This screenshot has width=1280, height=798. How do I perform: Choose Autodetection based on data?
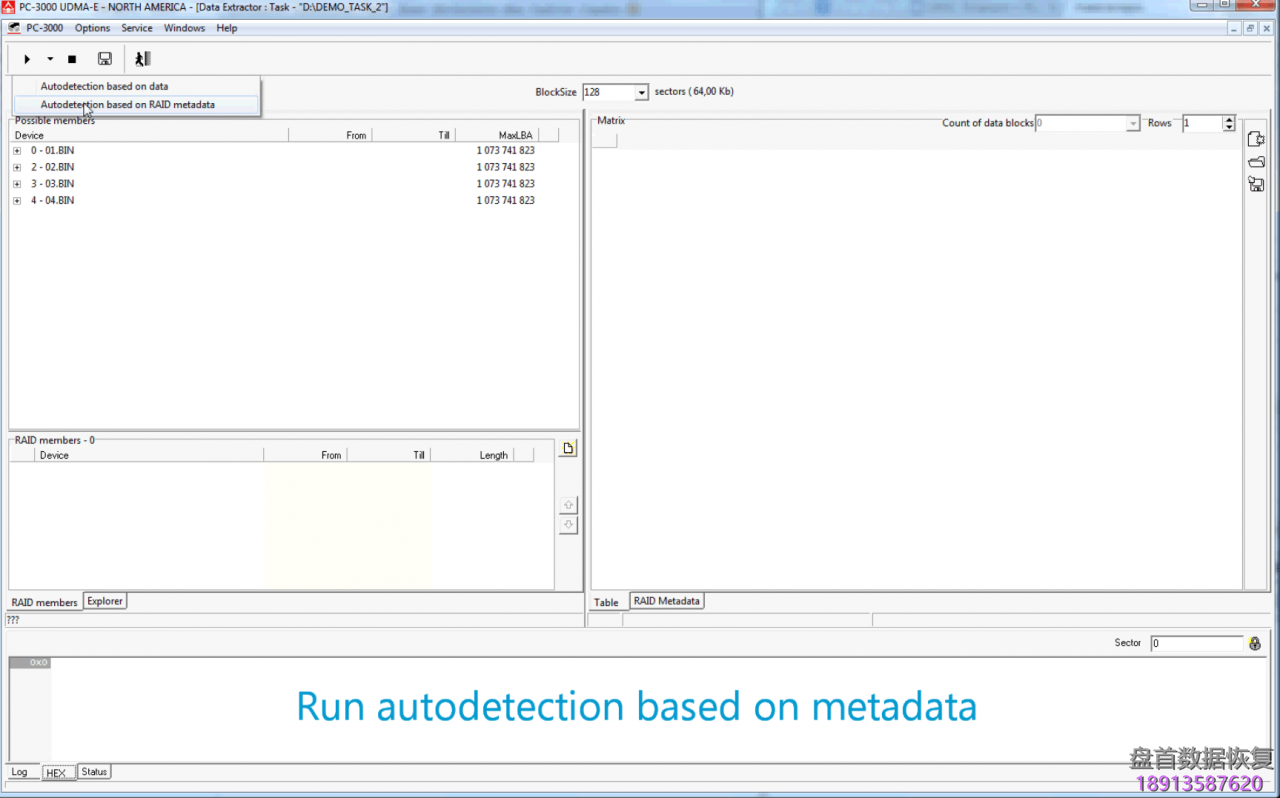pyautogui.click(x=104, y=86)
